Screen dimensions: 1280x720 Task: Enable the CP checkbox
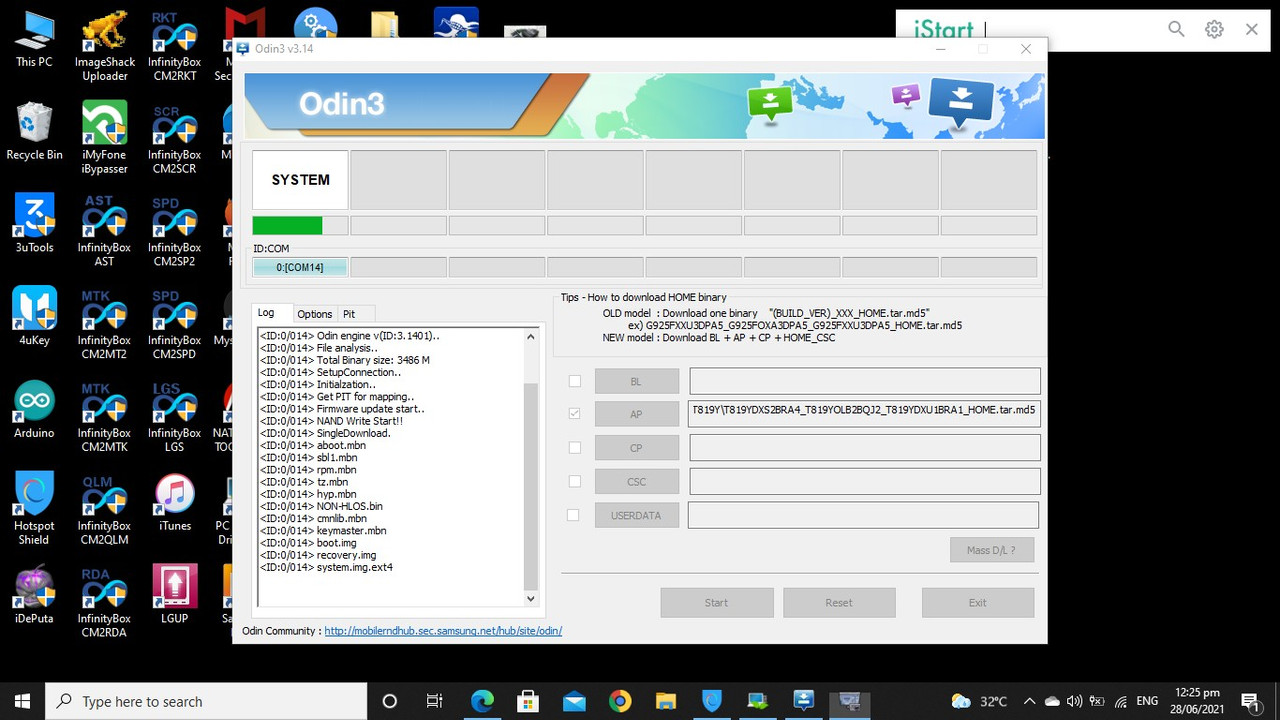[574, 448]
